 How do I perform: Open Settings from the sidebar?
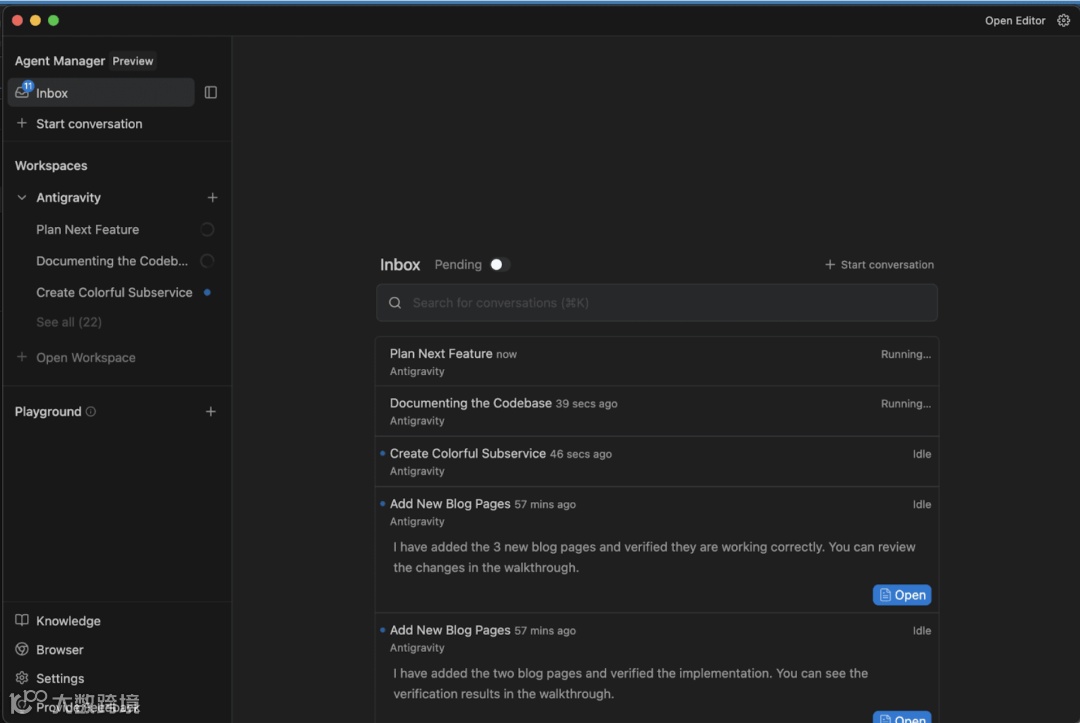point(60,678)
